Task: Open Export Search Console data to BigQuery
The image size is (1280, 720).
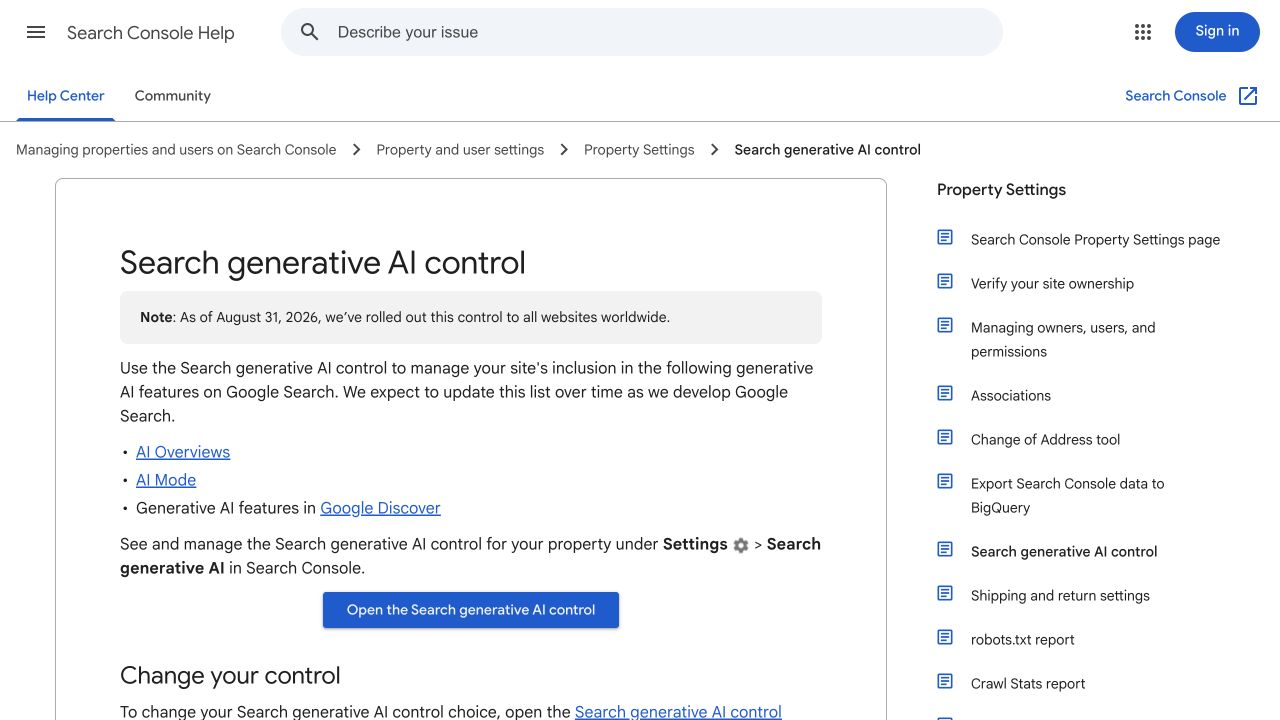Action: tap(1067, 496)
